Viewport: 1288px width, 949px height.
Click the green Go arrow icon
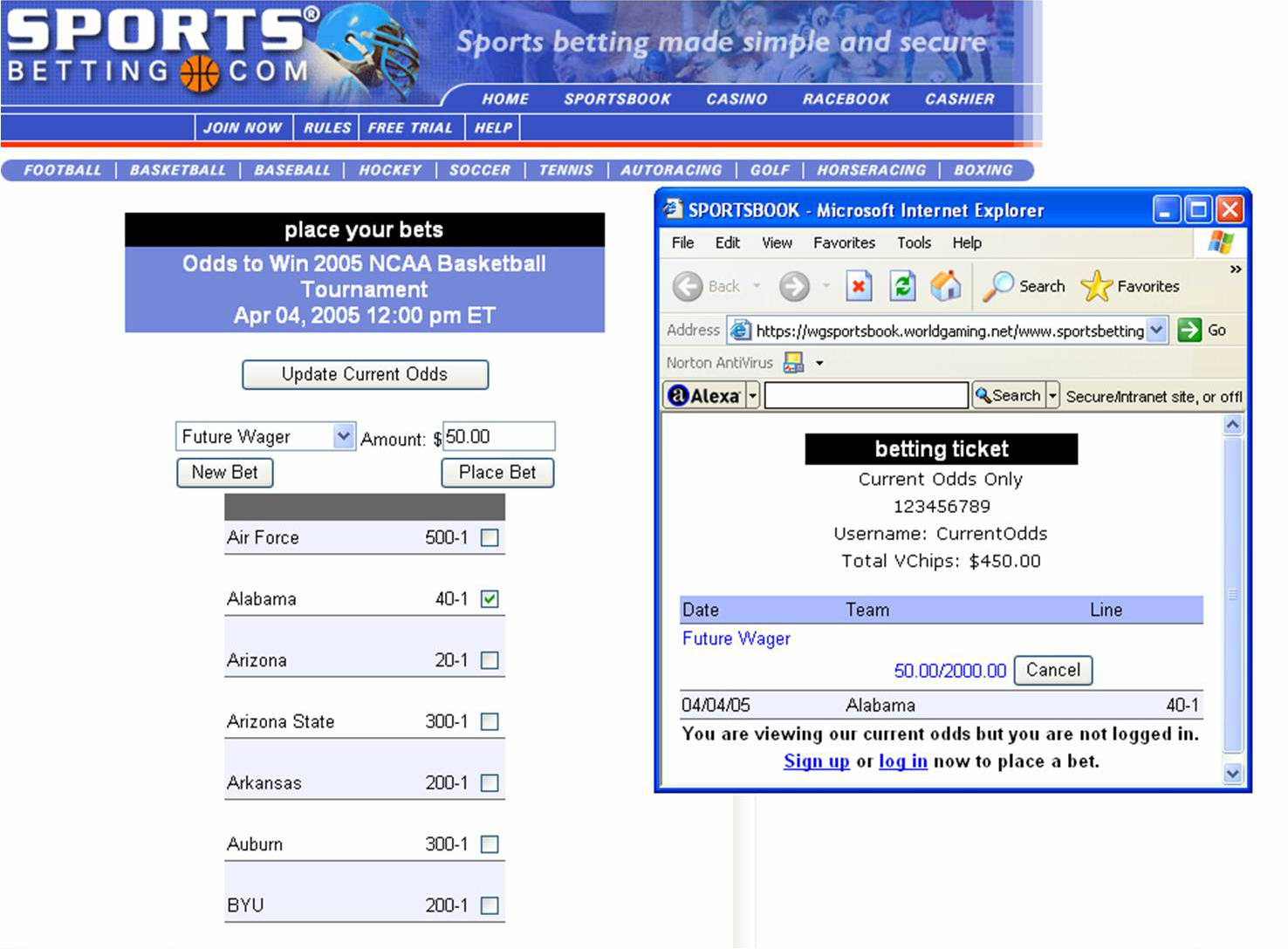[1189, 331]
